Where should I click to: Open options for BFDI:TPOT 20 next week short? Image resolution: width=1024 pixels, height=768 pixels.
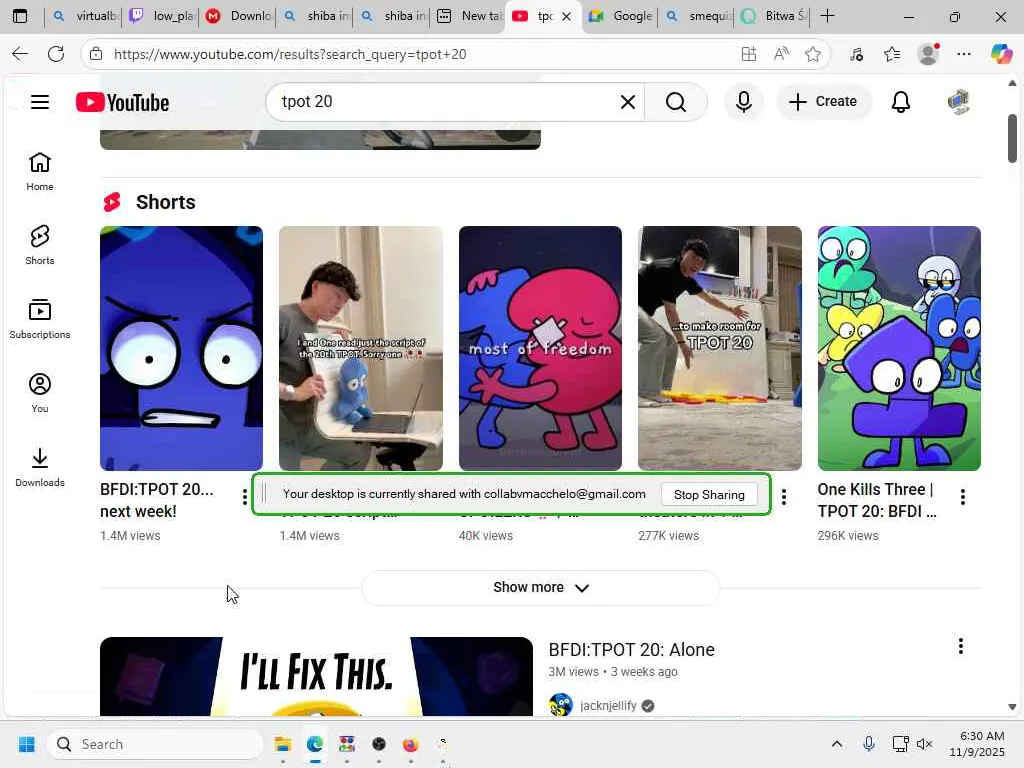245,497
